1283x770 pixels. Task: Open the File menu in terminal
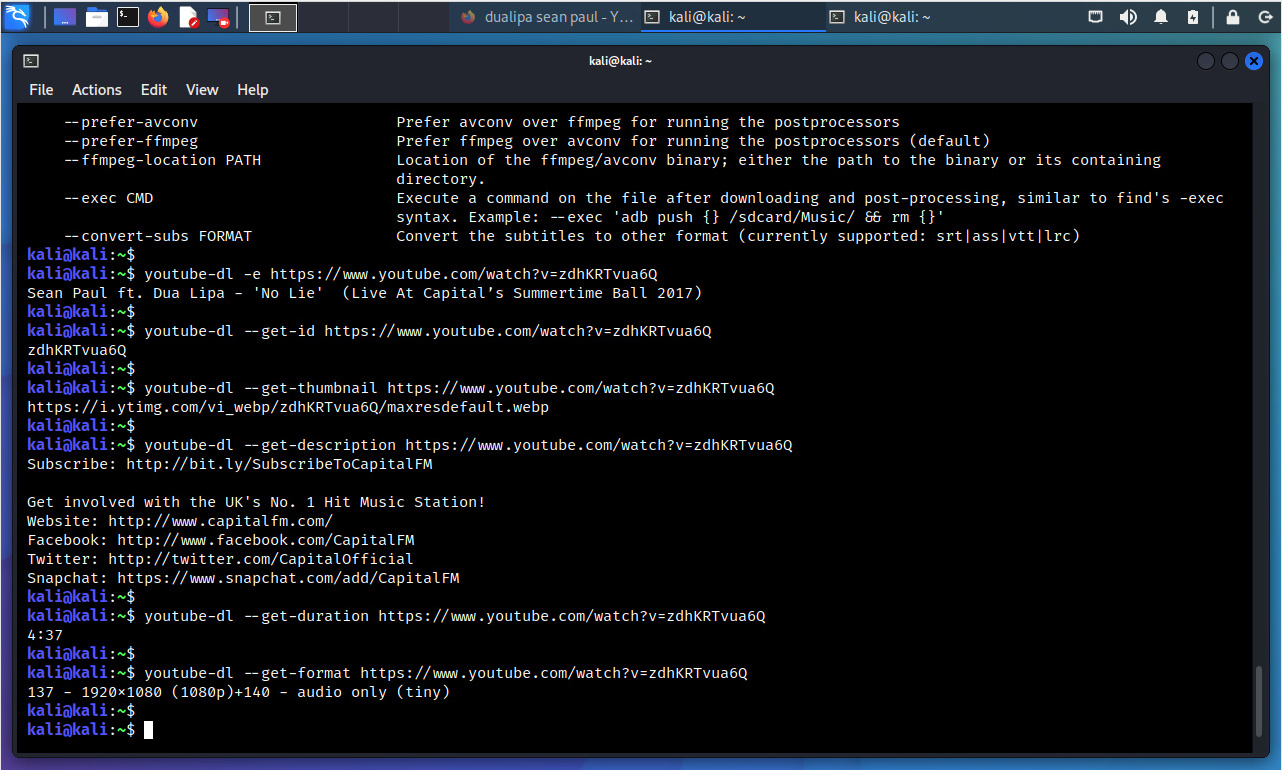(x=41, y=90)
